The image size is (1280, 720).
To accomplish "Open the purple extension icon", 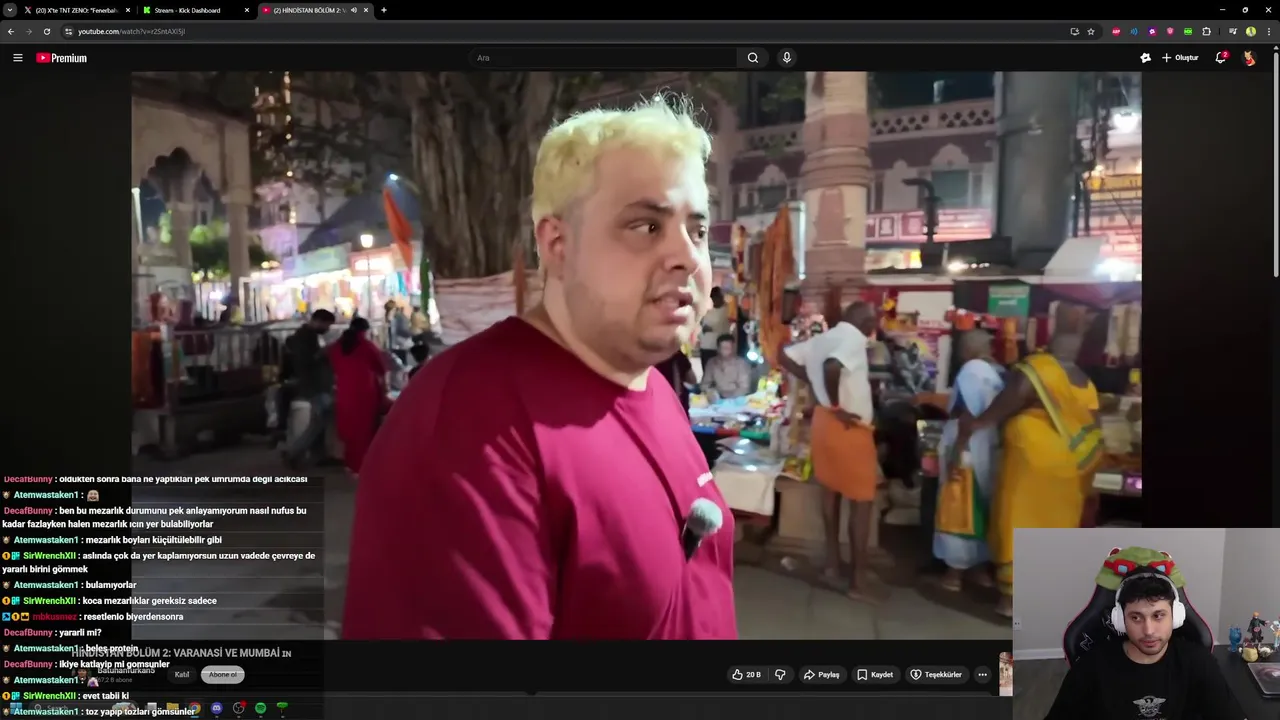I will pos(1152,31).
